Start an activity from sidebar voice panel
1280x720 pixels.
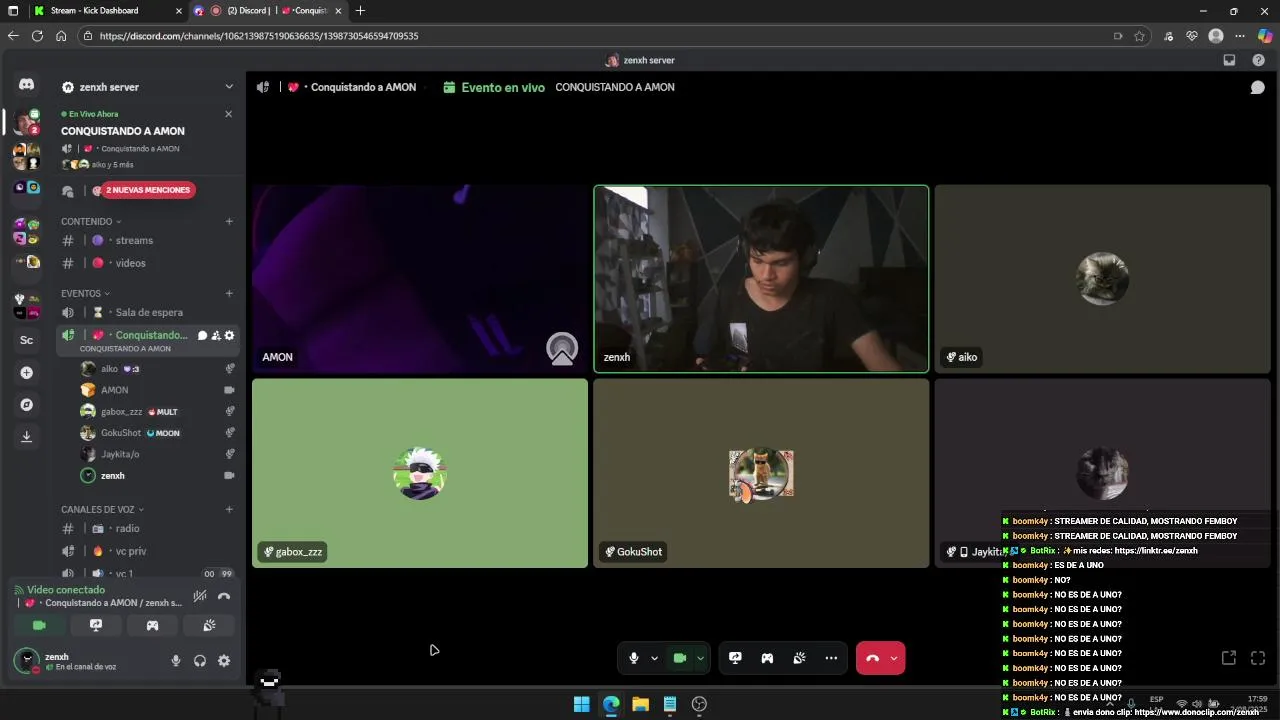coord(152,625)
